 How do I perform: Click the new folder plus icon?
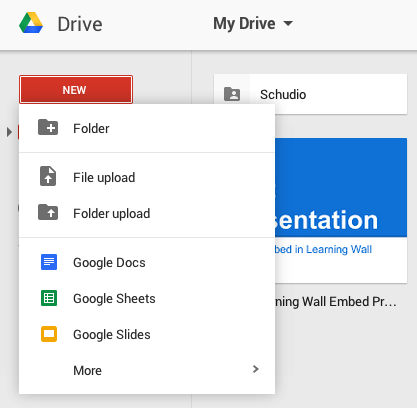(x=48, y=127)
